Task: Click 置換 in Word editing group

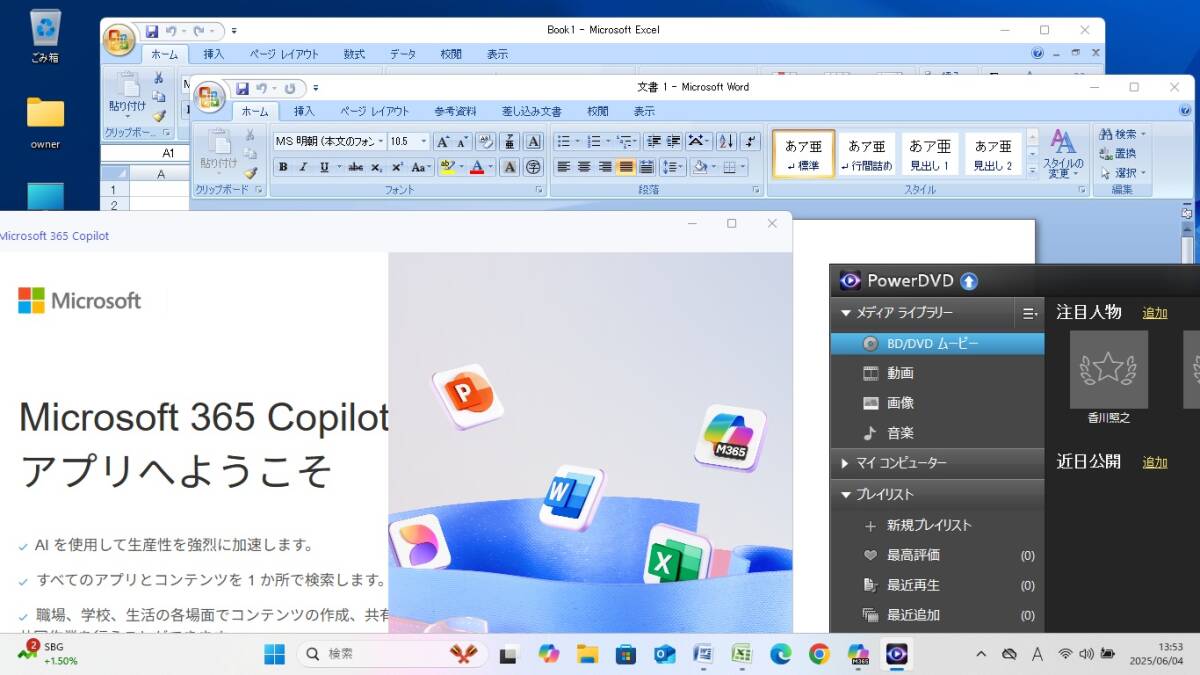Action: (1118, 153)
